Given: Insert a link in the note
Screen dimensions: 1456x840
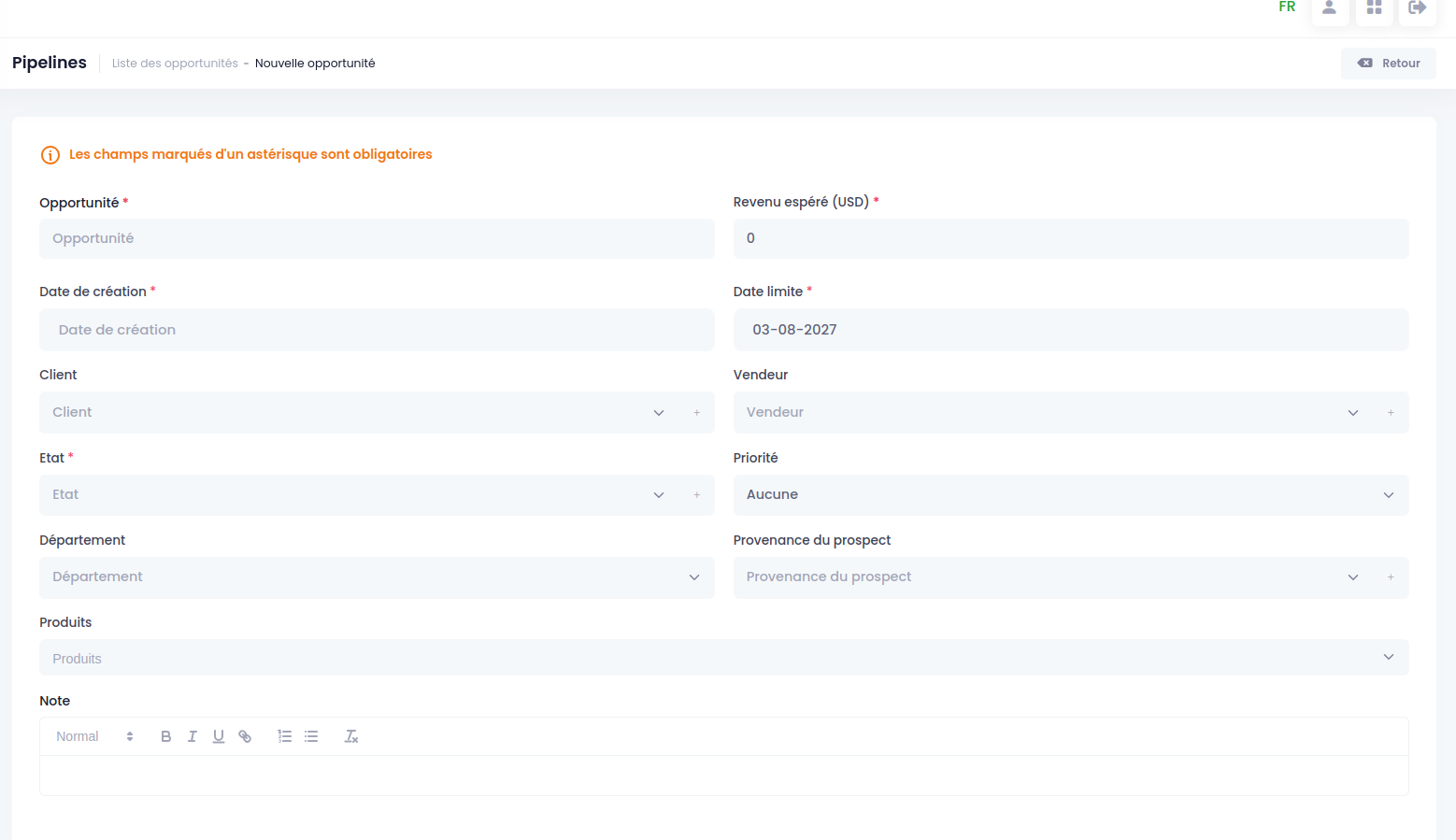Looking at the screenshot, I should pyautogui.click(x=245, y=736).
